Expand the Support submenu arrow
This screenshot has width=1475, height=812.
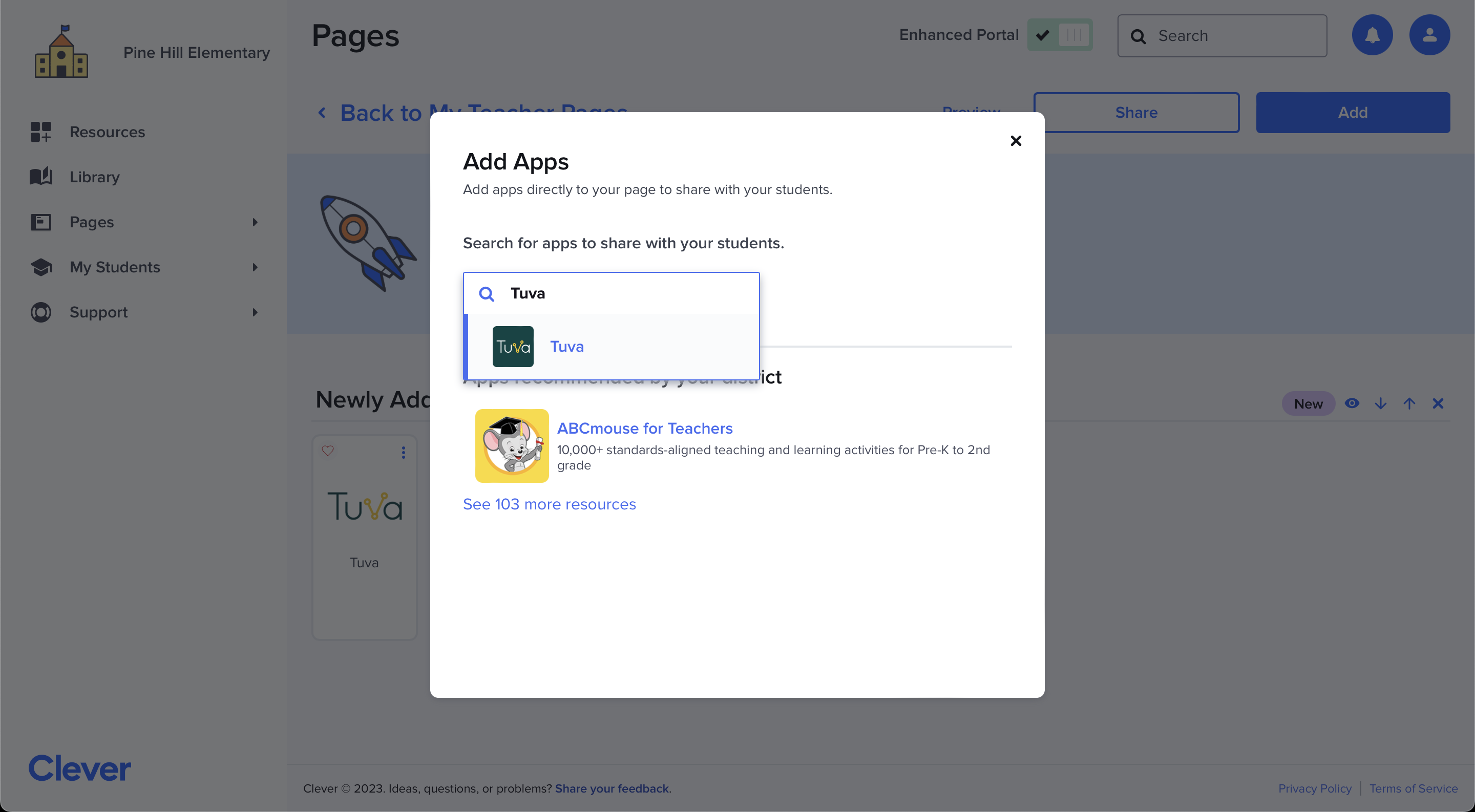tap(255, 312)
